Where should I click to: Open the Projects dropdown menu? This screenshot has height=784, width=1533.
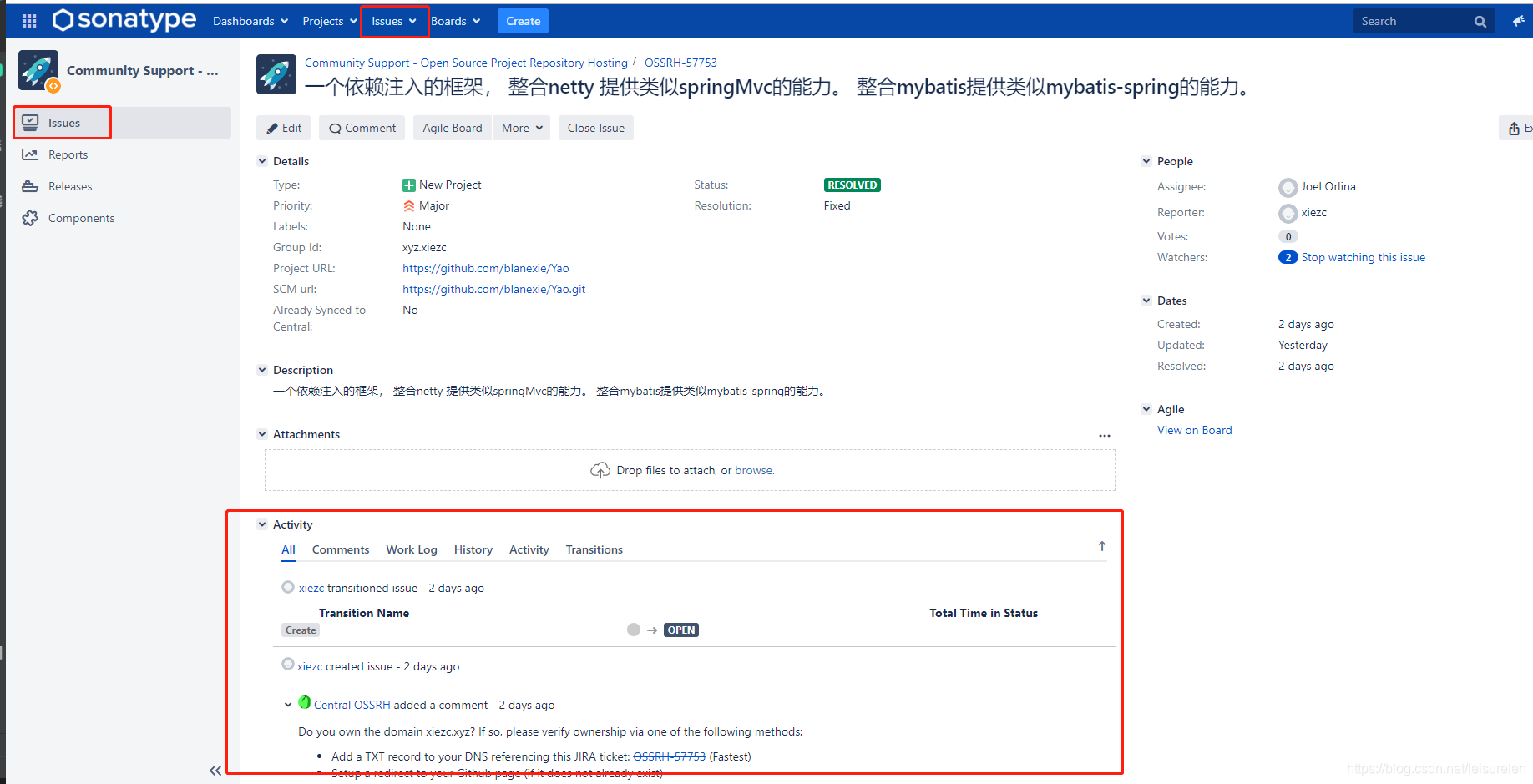point(330,21)
